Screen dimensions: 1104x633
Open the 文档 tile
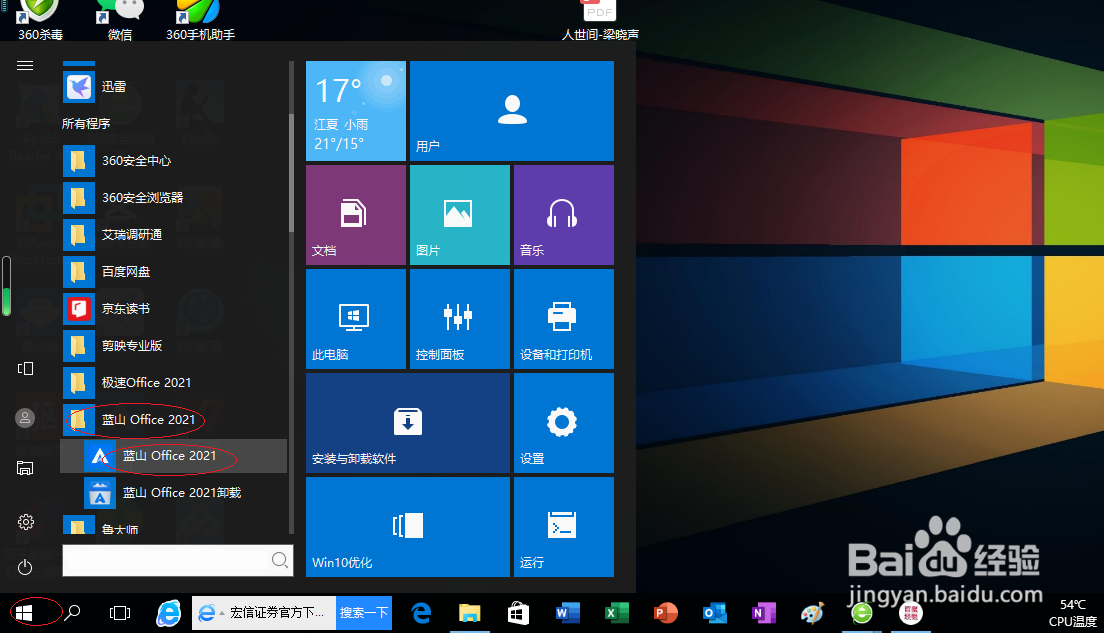tap(356, 215)
